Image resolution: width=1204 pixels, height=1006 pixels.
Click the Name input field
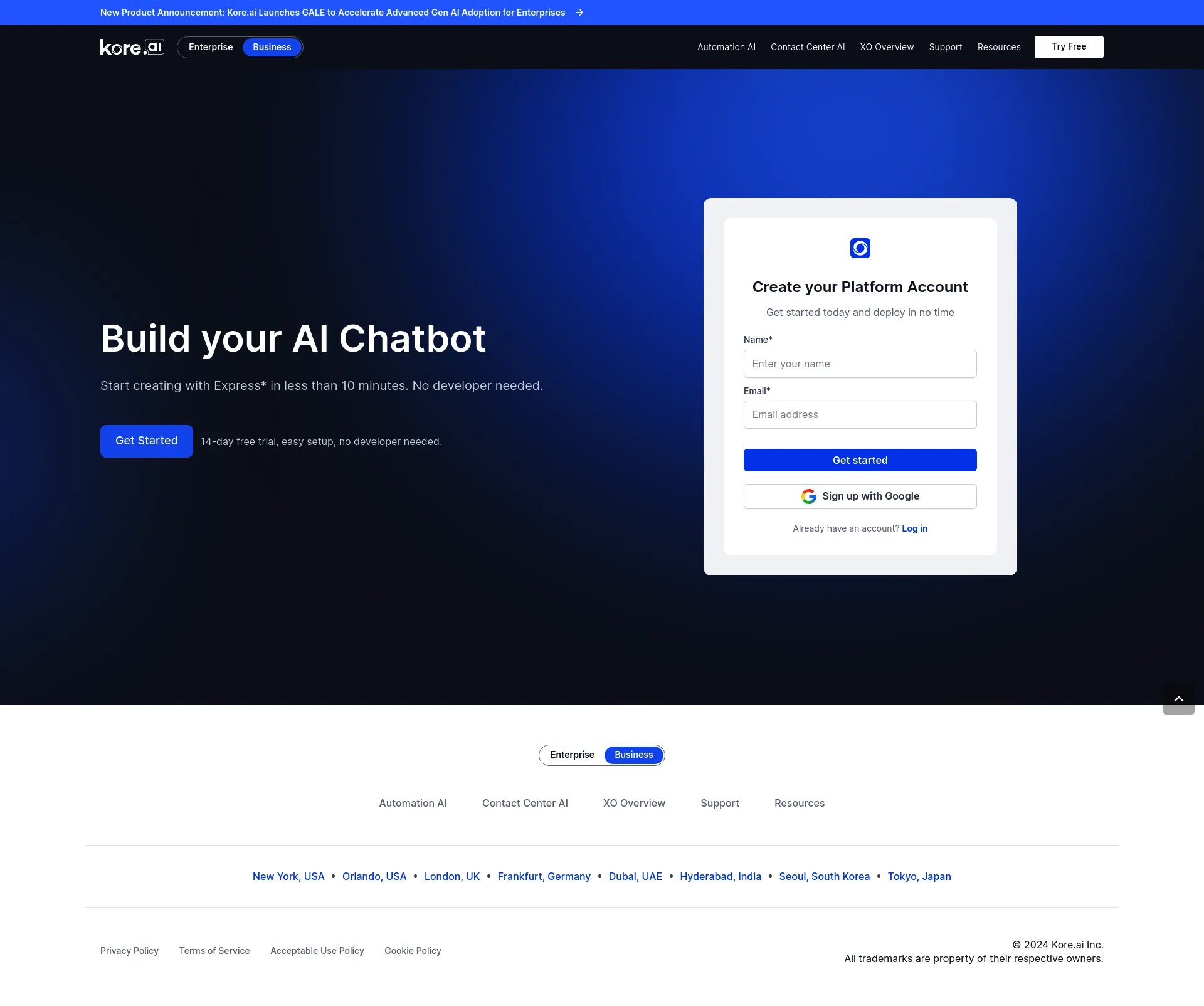pyautogui.click(x=860, y=363)
